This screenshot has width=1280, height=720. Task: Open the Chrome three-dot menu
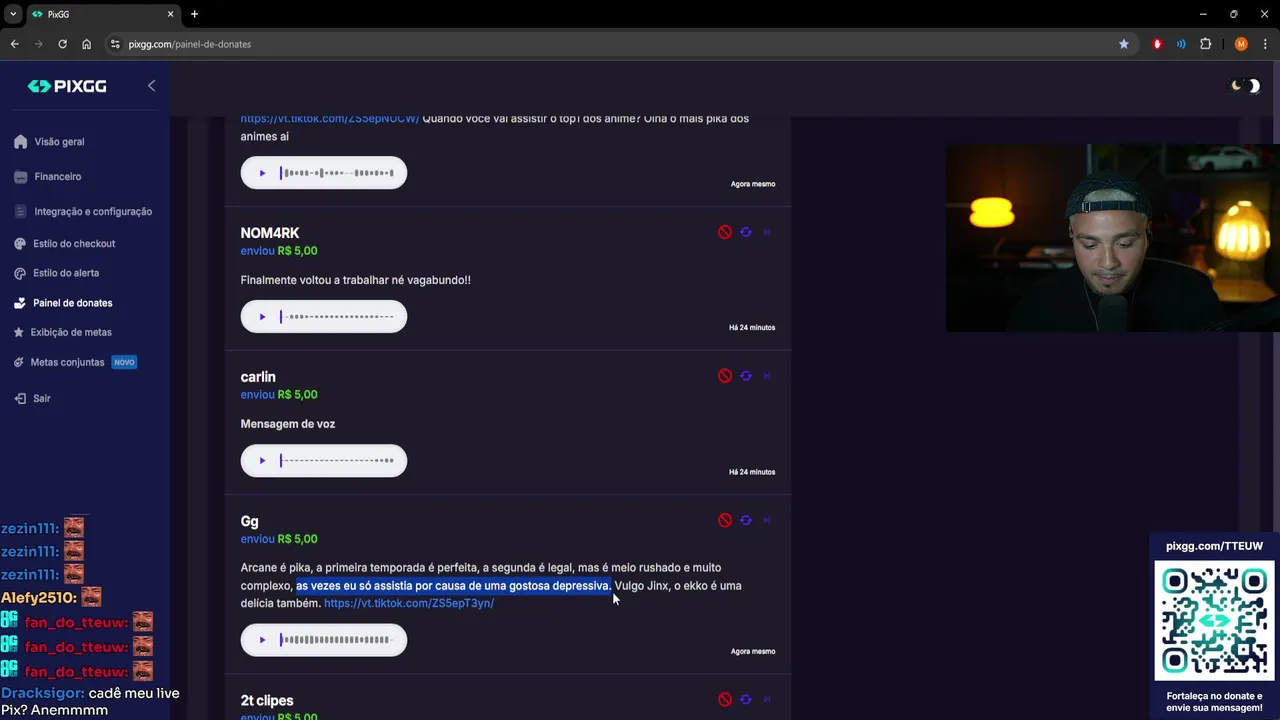click(1265, 44)
